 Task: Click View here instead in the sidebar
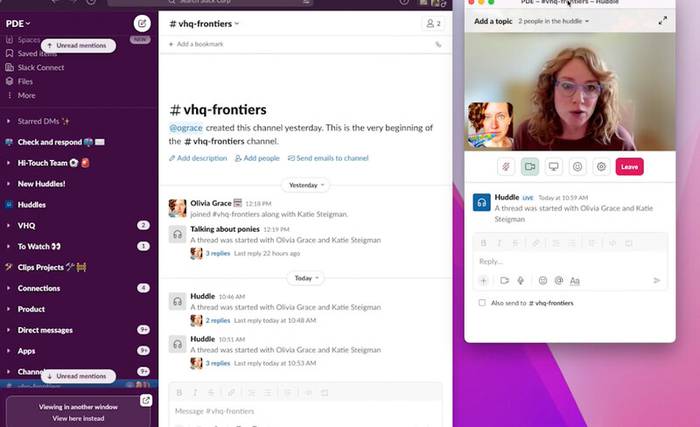pyautogui.click(x=78, y=419)
